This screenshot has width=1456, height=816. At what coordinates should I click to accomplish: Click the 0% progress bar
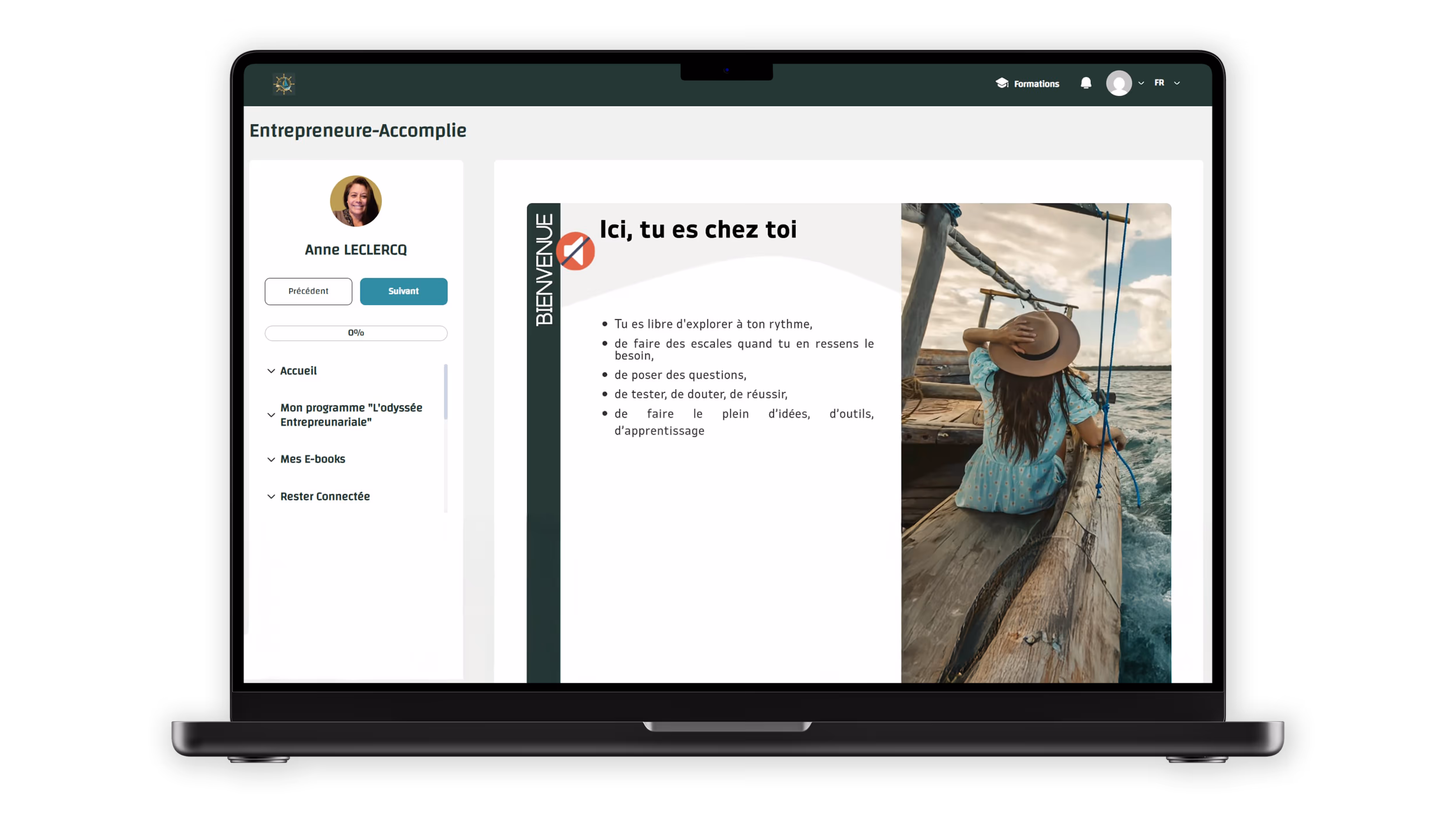pyautogui.click(x=356, y=333)
